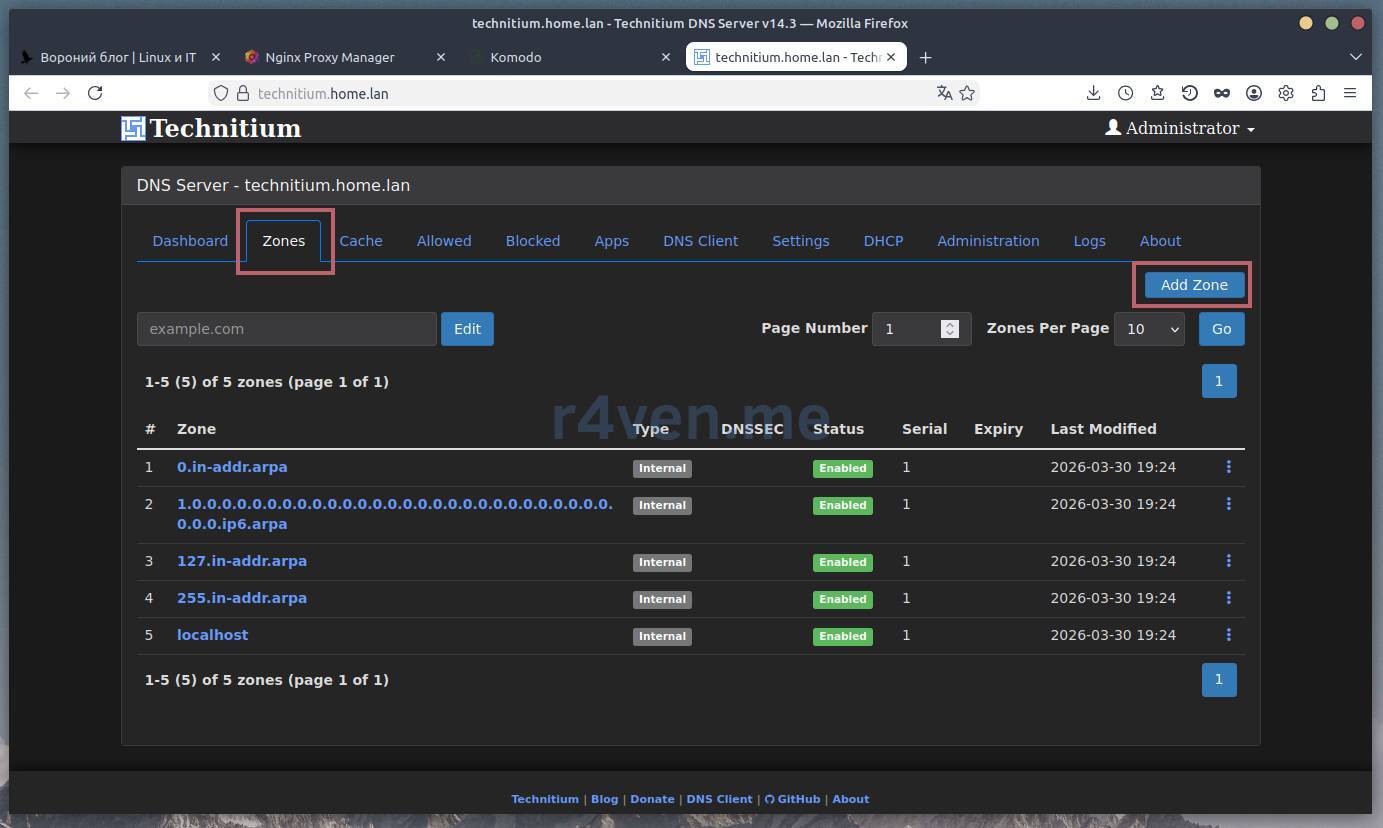Open Firefox downloads panel
The width and height of the screenshot is (1383, 828).
tap(1093, 93)
